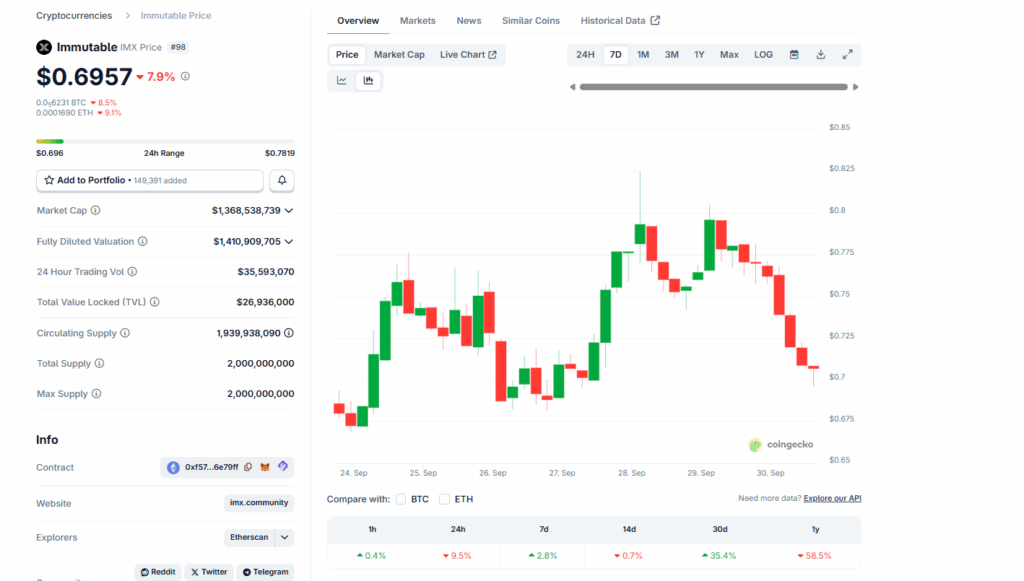Open the imx.community website link

point(259,503)
